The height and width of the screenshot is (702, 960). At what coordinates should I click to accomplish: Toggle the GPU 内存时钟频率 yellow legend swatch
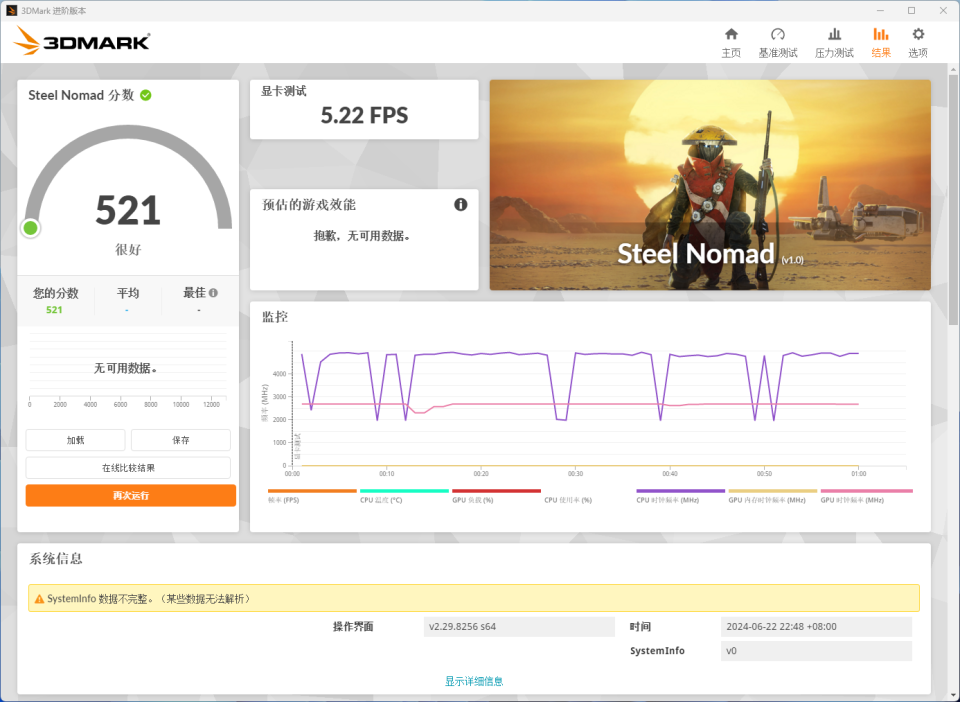pos(773,491)
